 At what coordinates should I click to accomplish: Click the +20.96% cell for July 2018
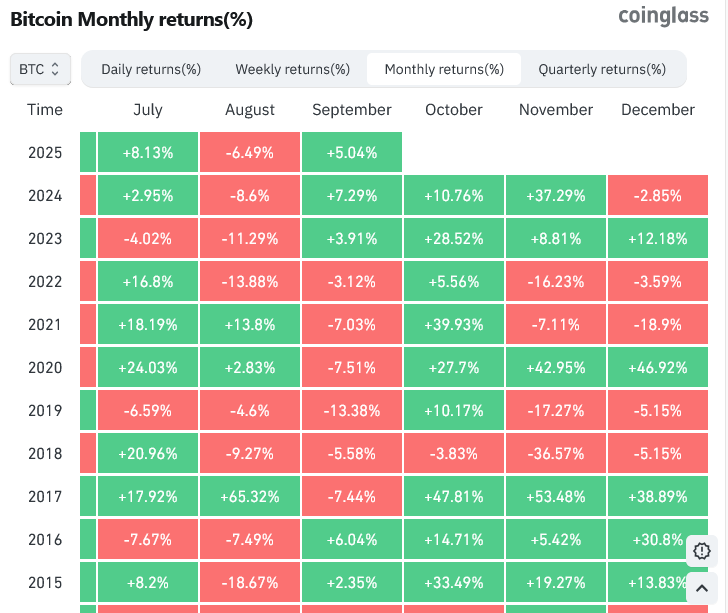[x=148, y=453]
